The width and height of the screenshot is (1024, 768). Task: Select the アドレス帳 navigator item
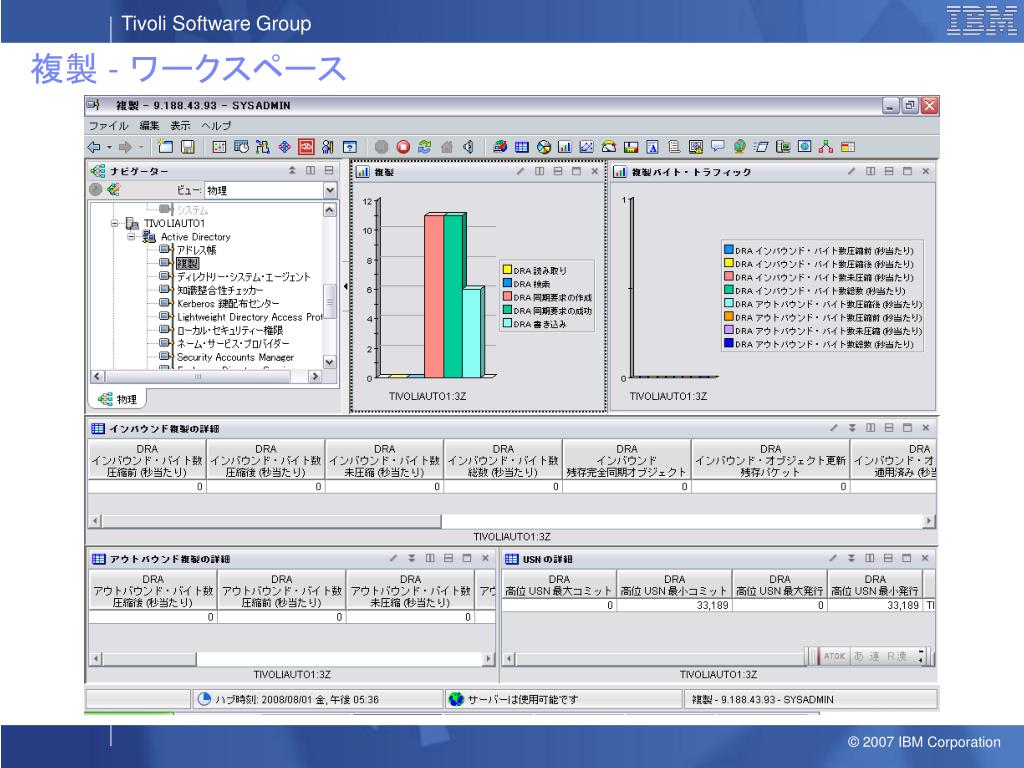[196, 250]
